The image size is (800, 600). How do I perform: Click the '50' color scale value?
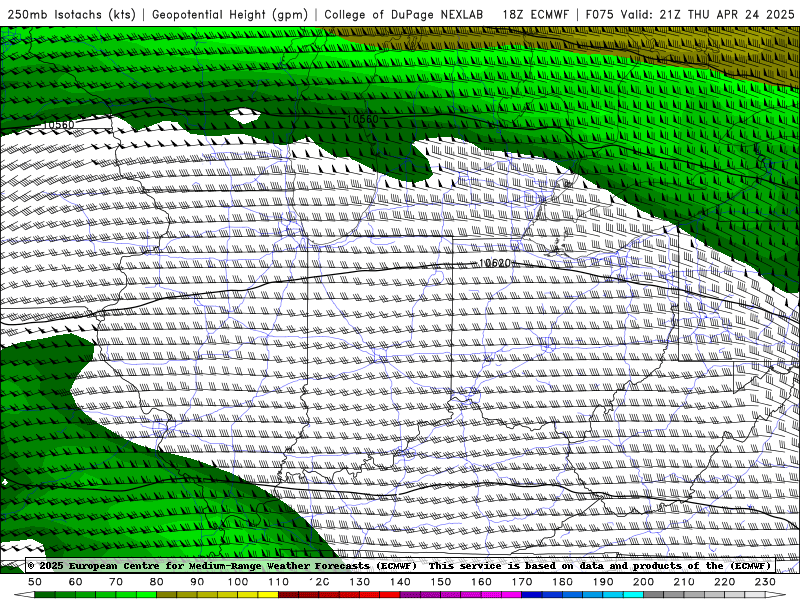point(35,582)
